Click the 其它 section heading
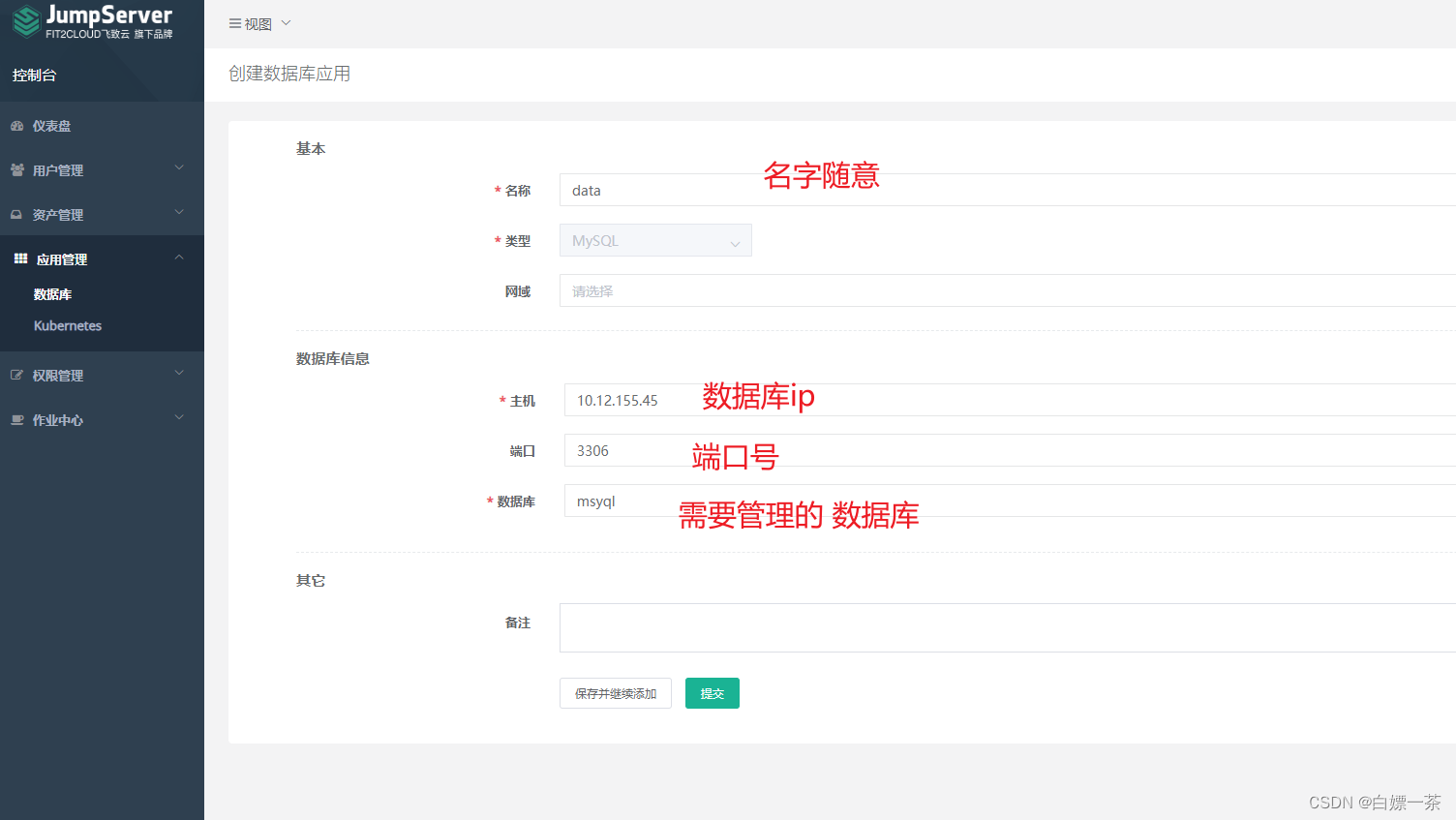 tap(311, 580)
